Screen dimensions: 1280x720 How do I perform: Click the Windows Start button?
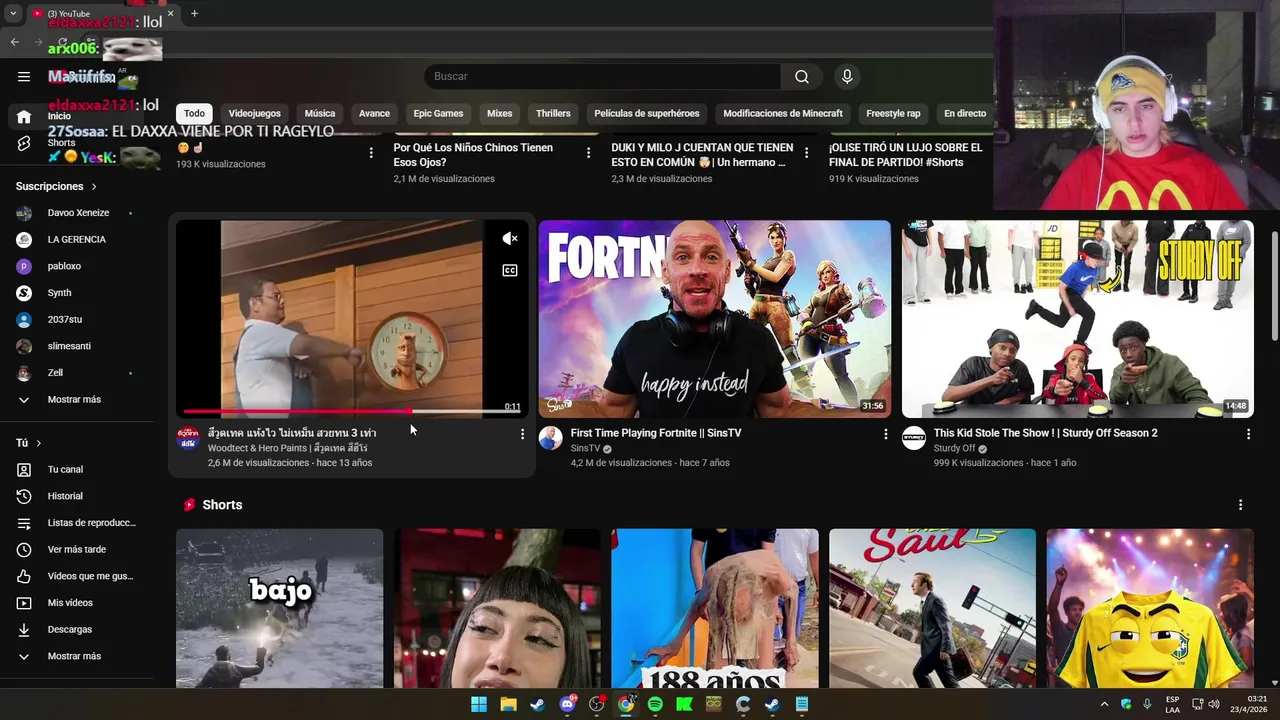pyautogui.click(x=479, y=704)
